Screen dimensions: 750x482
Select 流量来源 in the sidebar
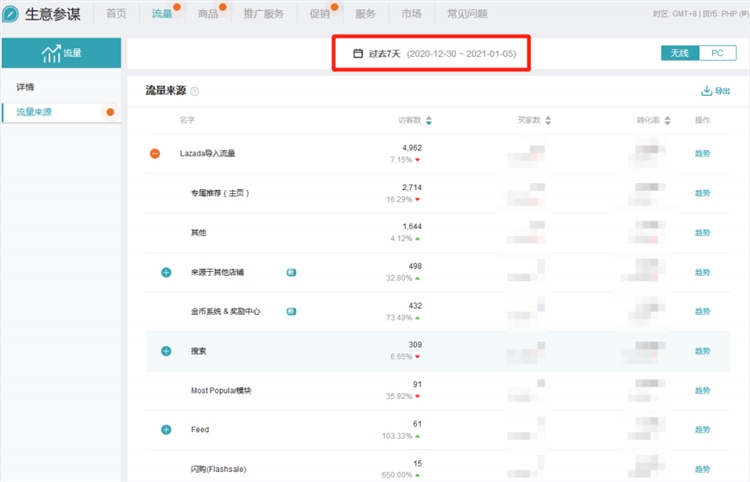34,112
